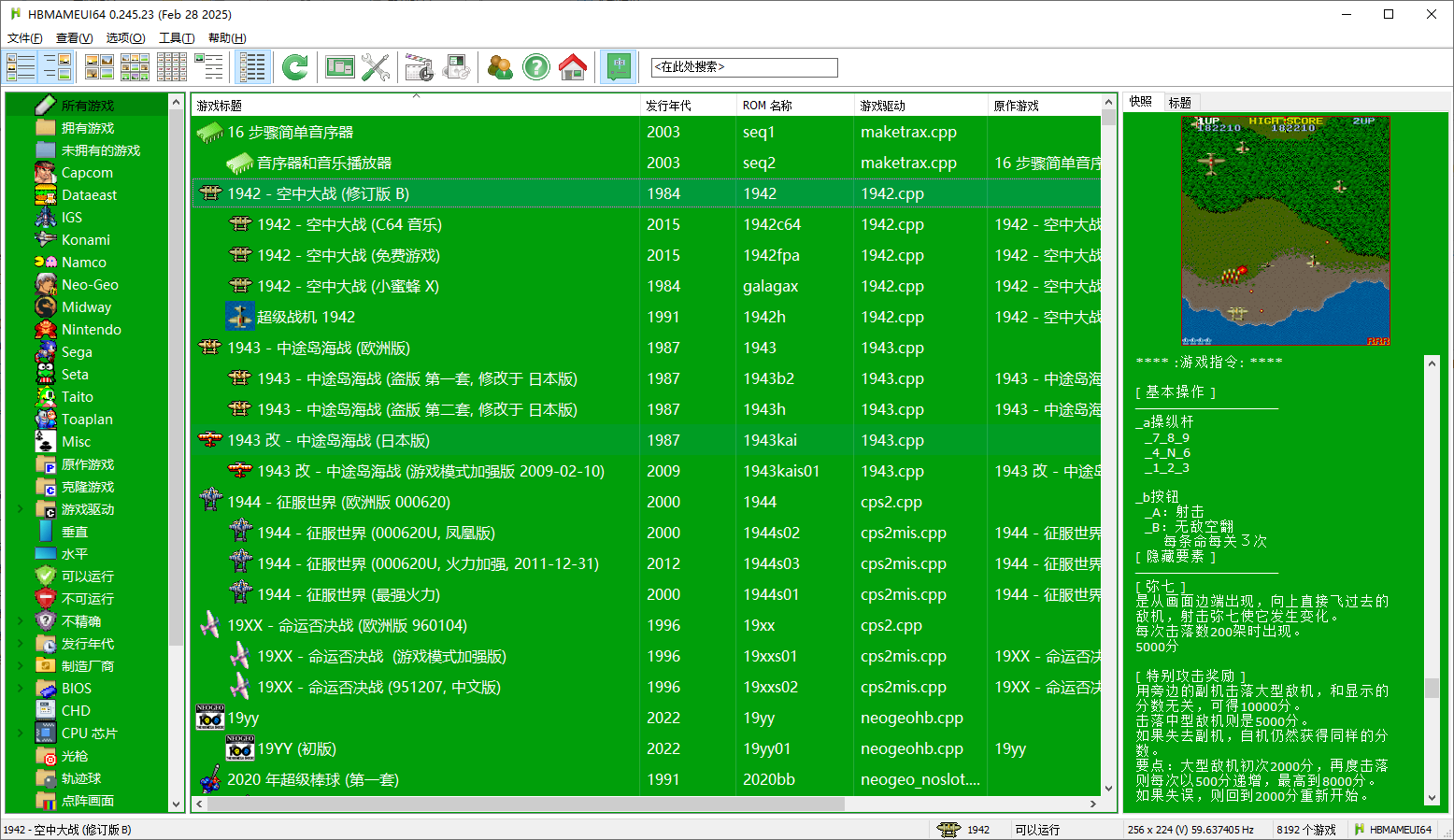Viewport: 1454px width, 840px height.
Task: Switch to the 快照 tab
Action: [x=1141, y=102]
